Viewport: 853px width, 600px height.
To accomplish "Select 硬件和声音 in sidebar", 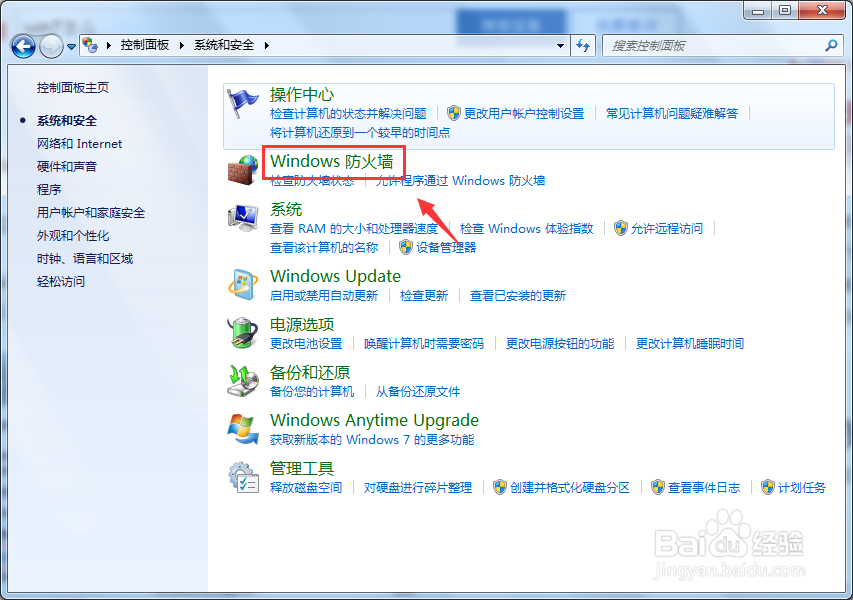I will [x=67, y=166].
